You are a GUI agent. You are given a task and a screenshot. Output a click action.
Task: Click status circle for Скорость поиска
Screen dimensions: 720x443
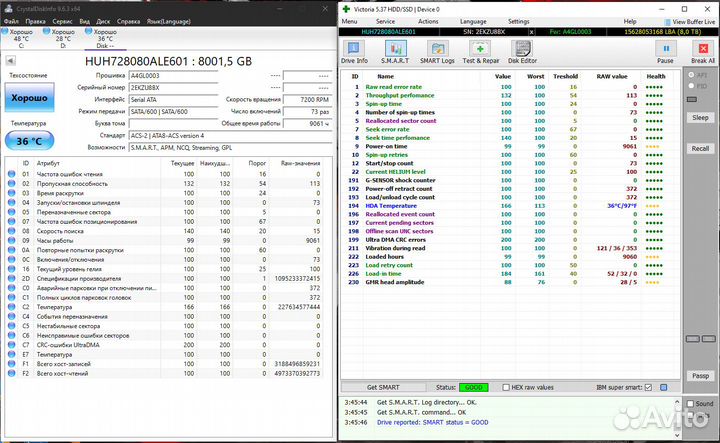(x=11, y=231)
